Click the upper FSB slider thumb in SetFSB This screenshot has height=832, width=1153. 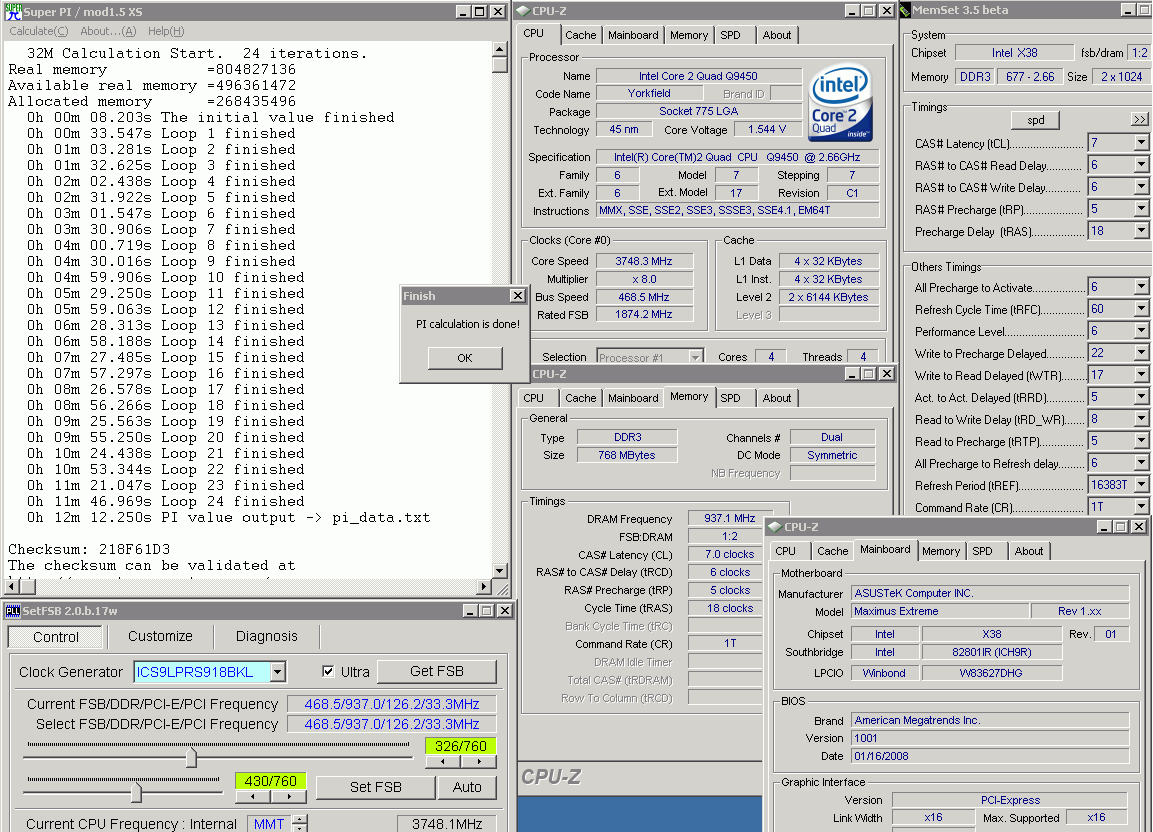click(191, 757)
